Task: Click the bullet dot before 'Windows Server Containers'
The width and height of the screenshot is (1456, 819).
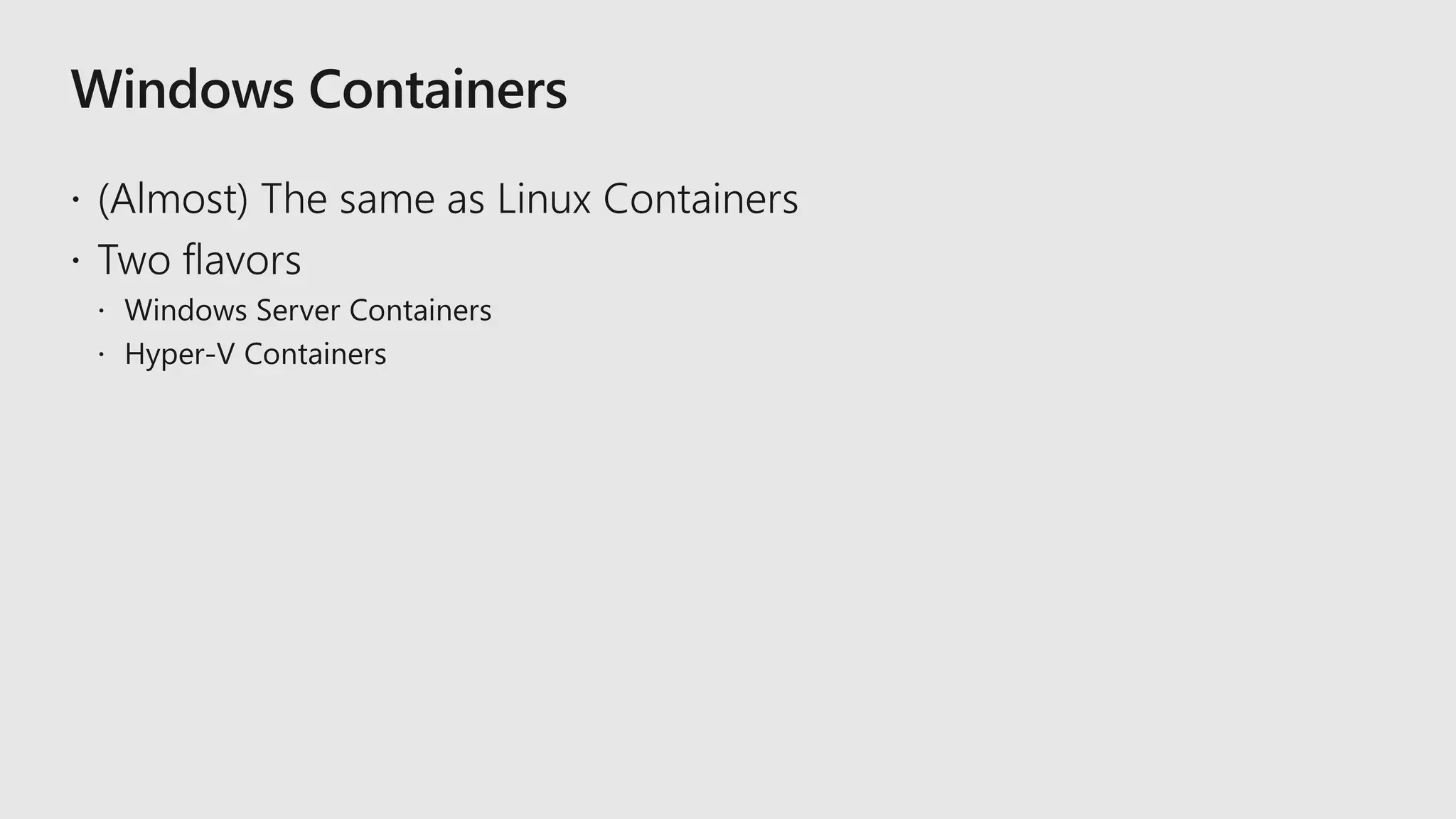Action: (x=102, y=311)
